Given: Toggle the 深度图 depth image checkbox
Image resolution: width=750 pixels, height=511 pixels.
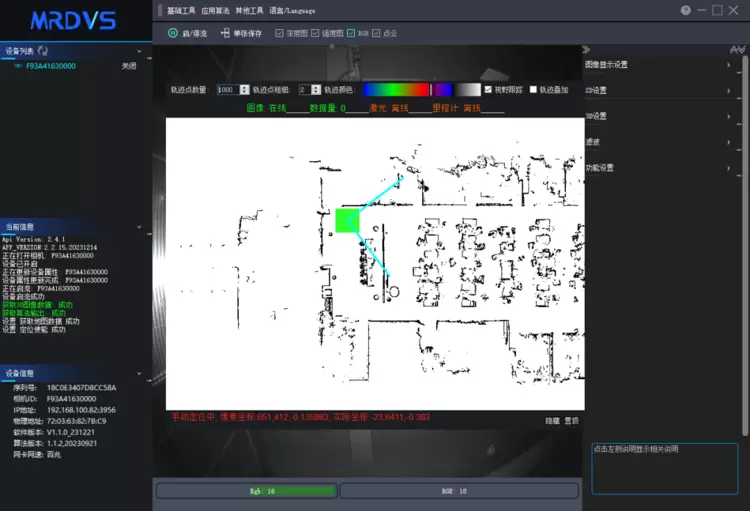Looking at the screenshot, I should coord(279,33).
